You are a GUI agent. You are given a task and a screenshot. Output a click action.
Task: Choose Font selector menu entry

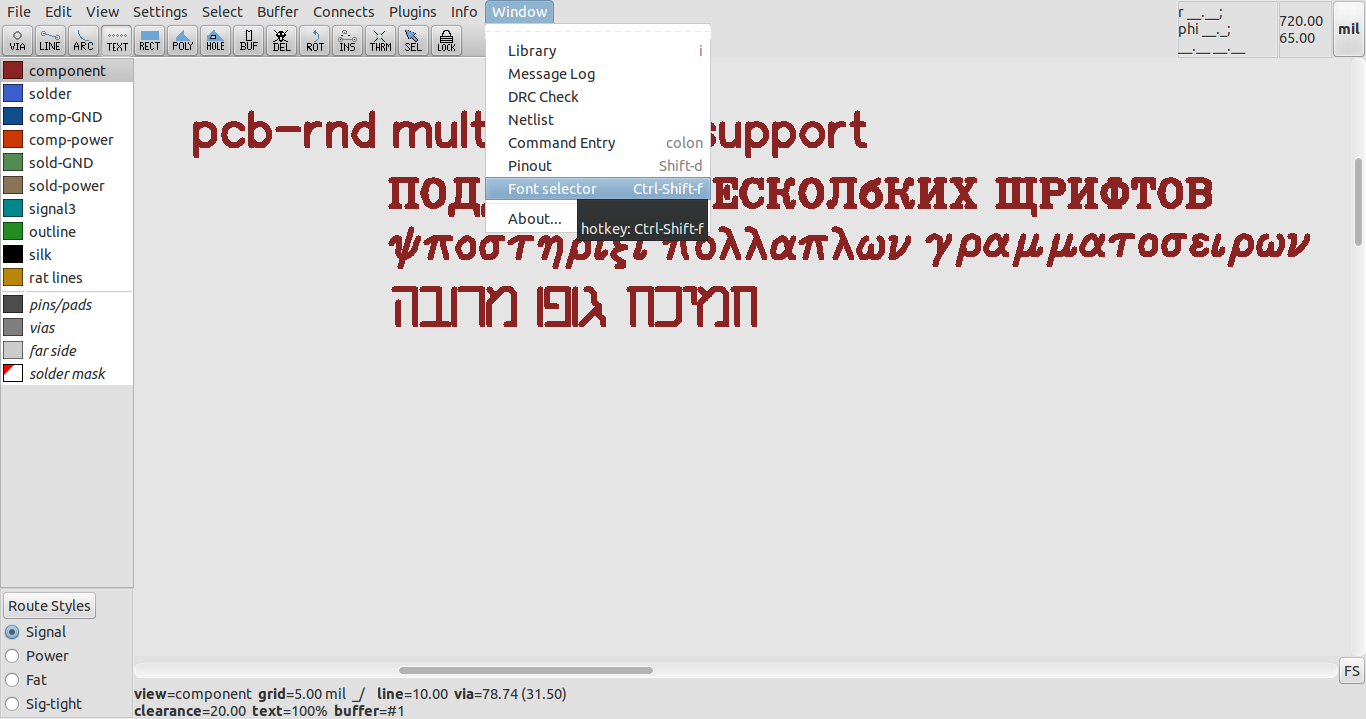tap(598, 189)
